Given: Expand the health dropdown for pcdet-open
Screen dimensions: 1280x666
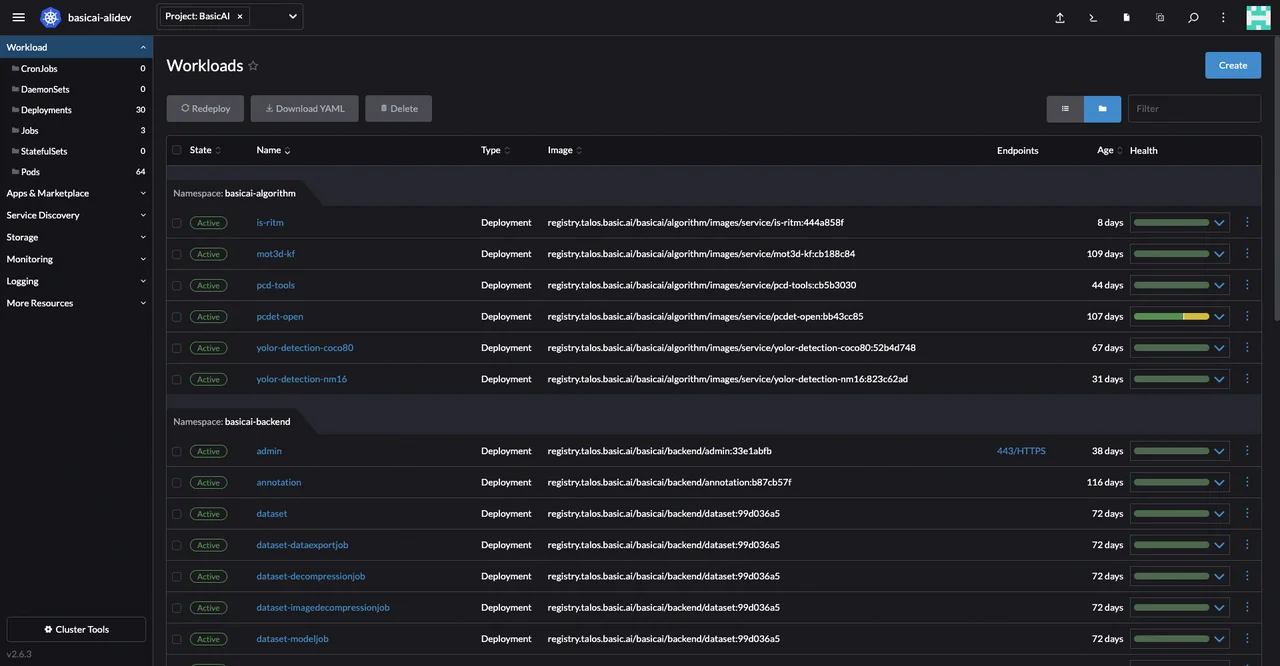Looking at the screenshot, I should point(1219,317).
